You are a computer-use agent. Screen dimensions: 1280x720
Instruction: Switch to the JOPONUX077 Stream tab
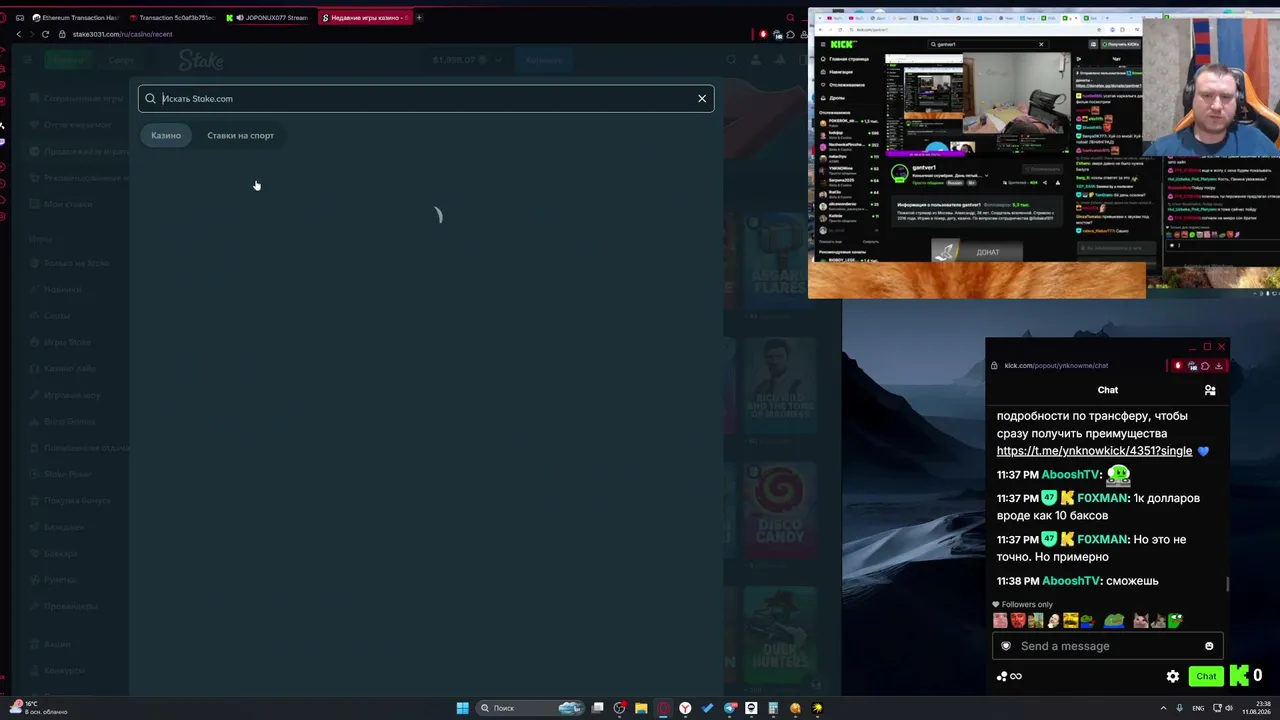268,17
